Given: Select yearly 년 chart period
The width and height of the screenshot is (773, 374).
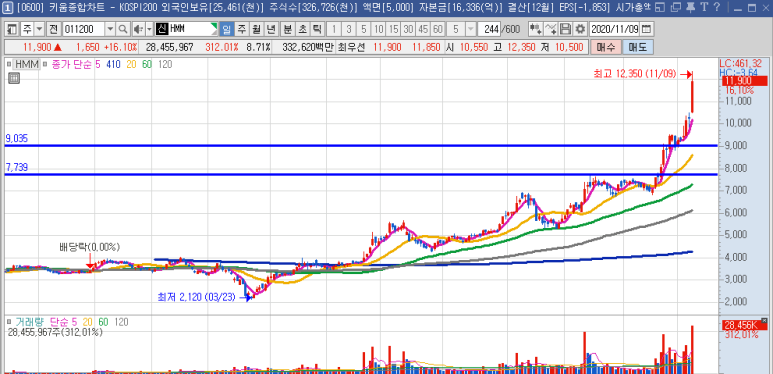Looking at the screenshot, I should tap(271, 29).
